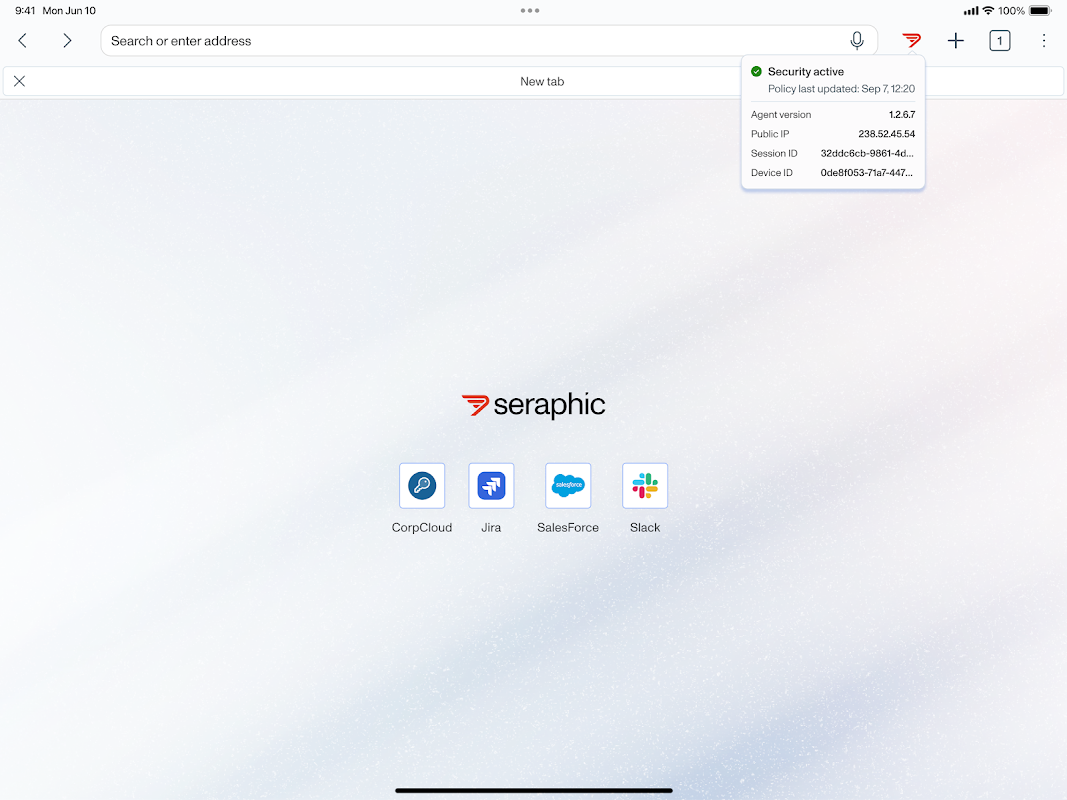Open the SalesForce shortcut icon
The height and width of the screenshot is (800, 1067).
pyautogui.click(x=568, y=486)
